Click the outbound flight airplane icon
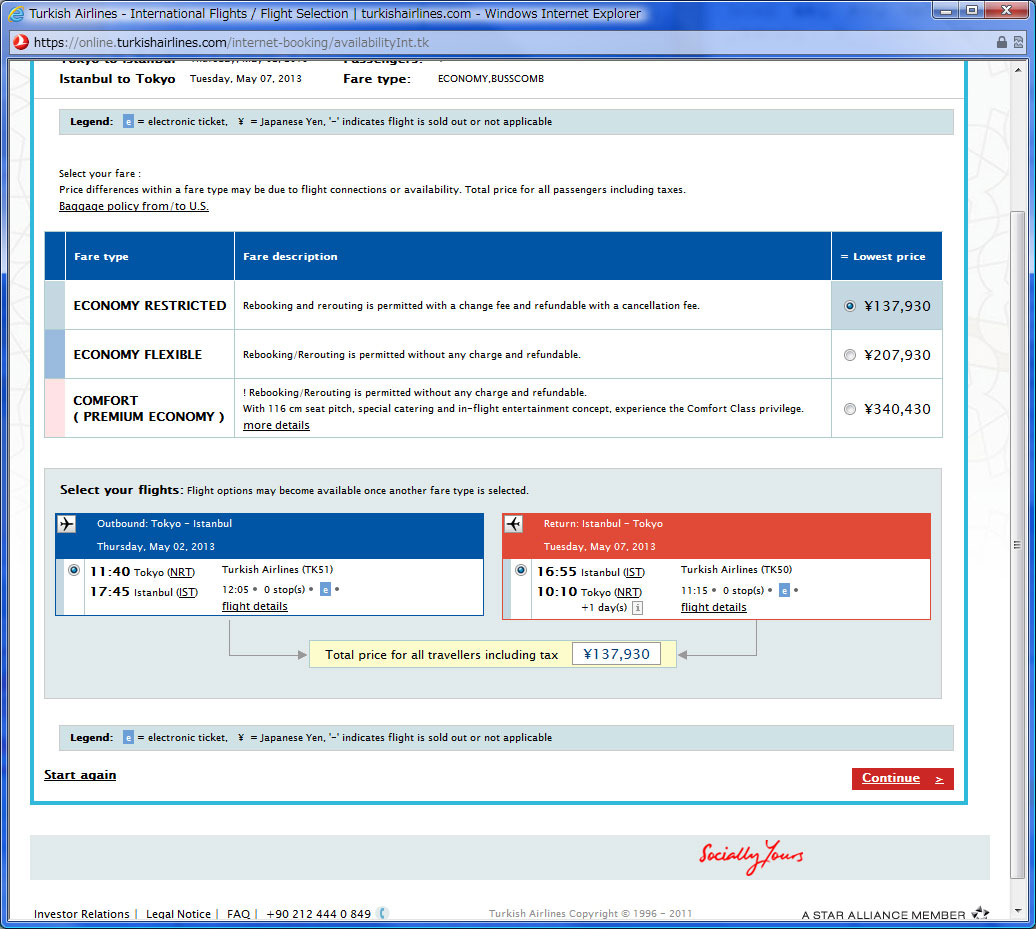 (x=67, y=524)
